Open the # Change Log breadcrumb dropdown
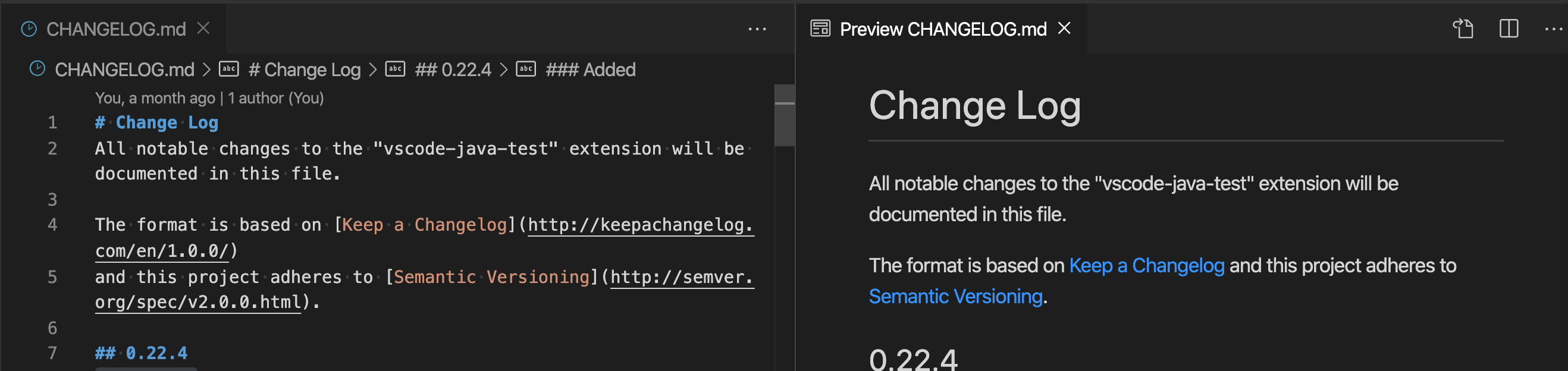The image size is (1568, 371). pyautogui.click(x=305, y=69)
